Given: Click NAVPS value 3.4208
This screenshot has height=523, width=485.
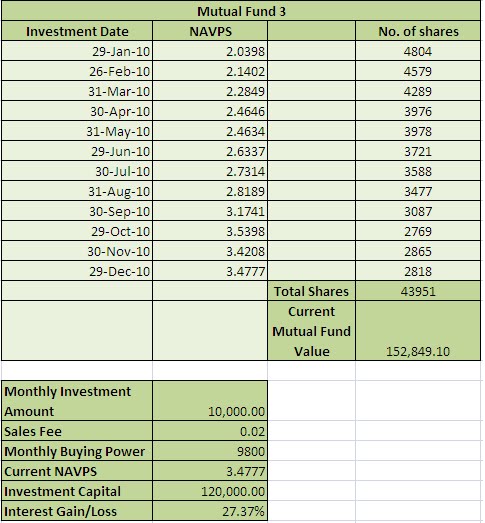Looking at the screenshot, I should [210, 251].
